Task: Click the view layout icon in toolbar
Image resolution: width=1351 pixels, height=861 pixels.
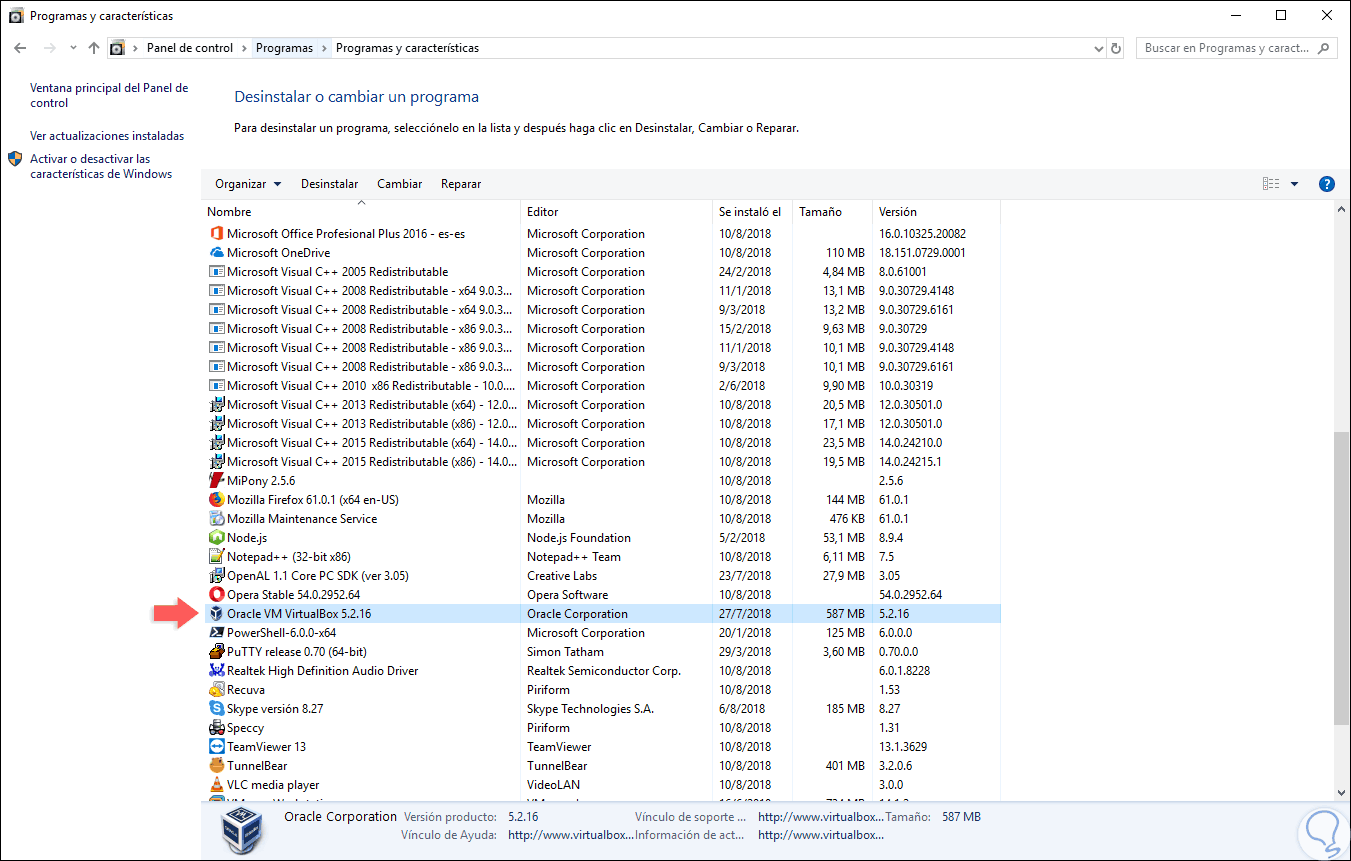Action: coord(1271,184)
